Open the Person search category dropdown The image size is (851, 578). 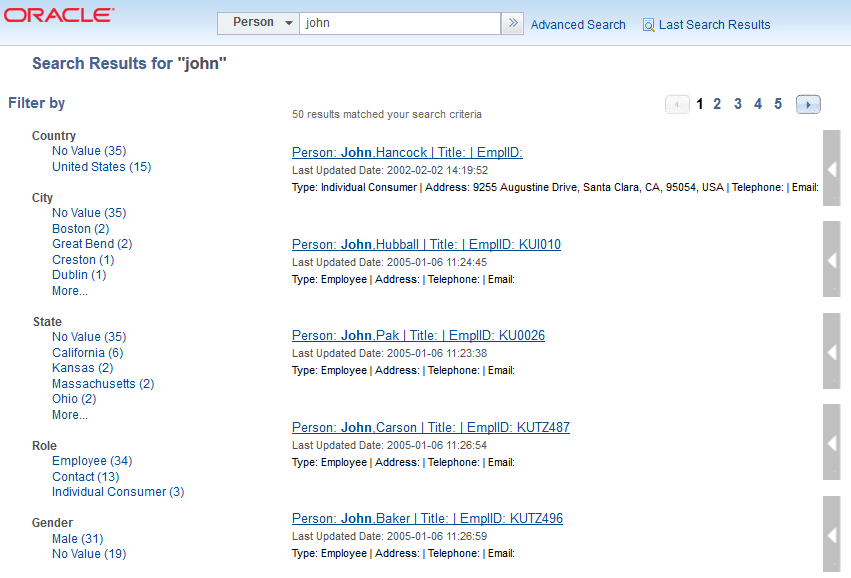257,22
